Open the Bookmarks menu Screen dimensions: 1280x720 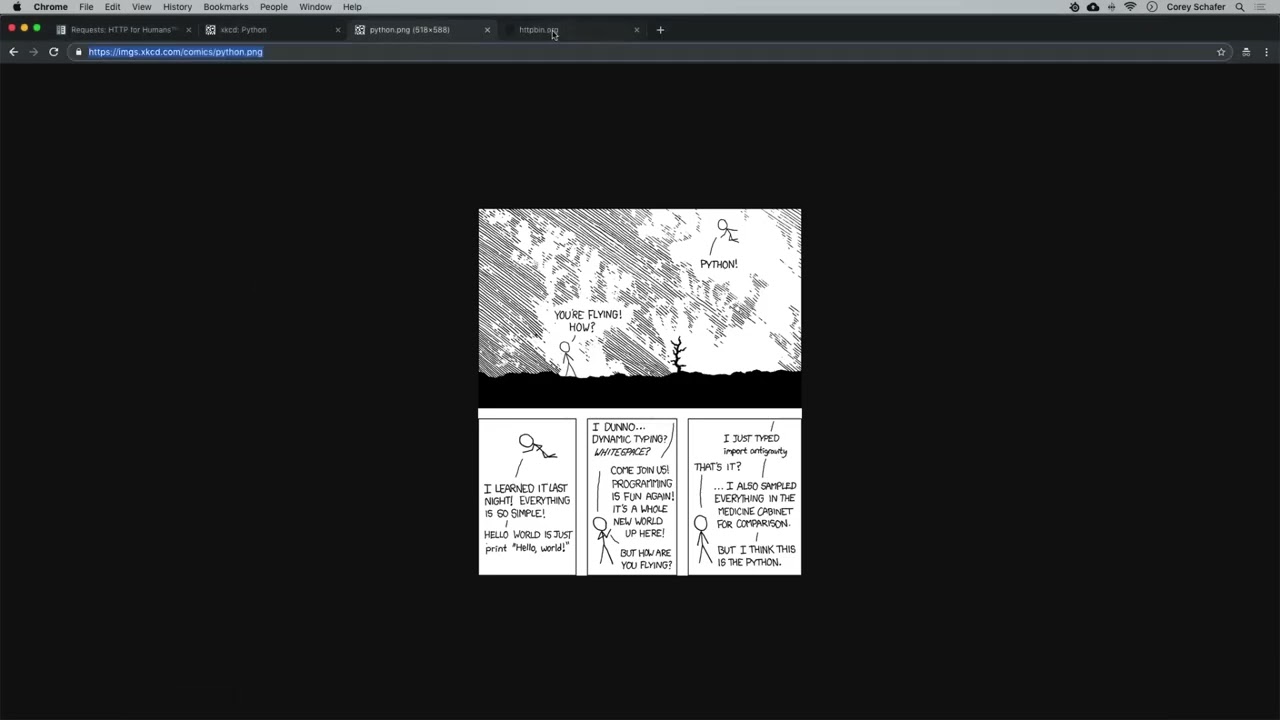[x=226, y=7]
